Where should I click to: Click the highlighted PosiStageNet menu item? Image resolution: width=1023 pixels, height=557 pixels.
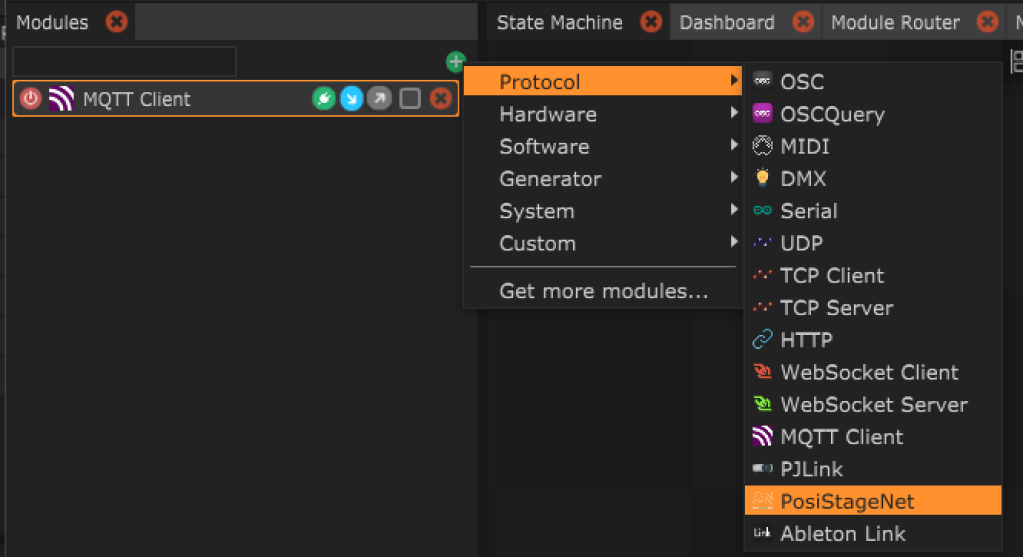click(846, 501)
